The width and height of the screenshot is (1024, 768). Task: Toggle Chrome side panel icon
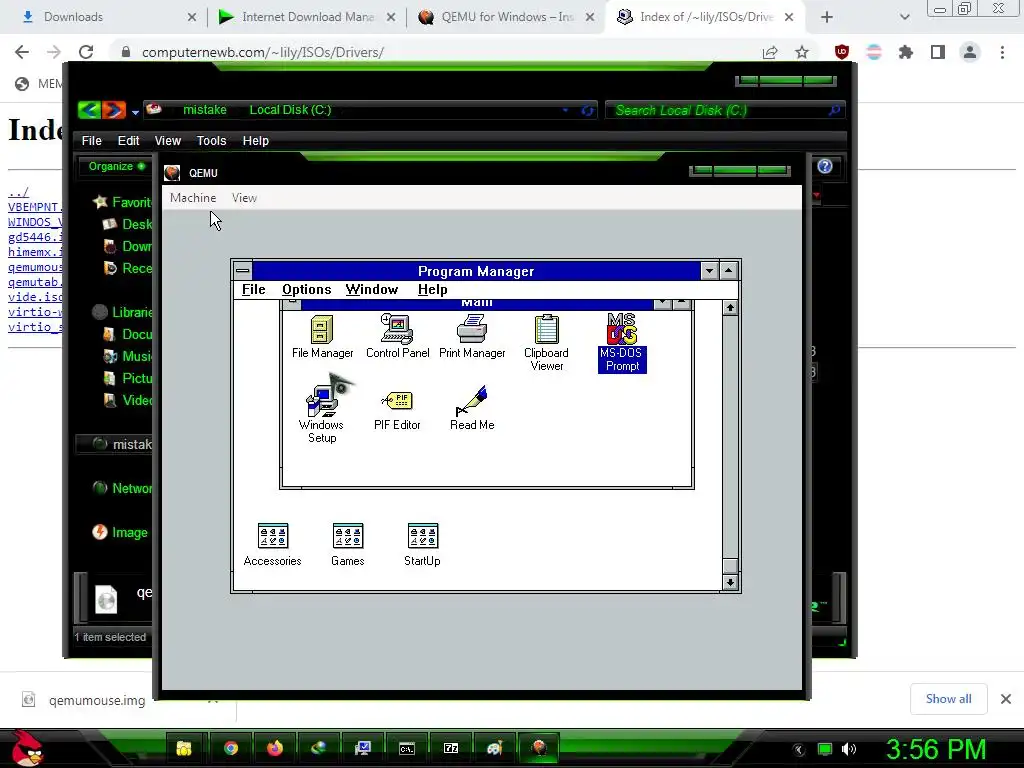tap(938, 52)
